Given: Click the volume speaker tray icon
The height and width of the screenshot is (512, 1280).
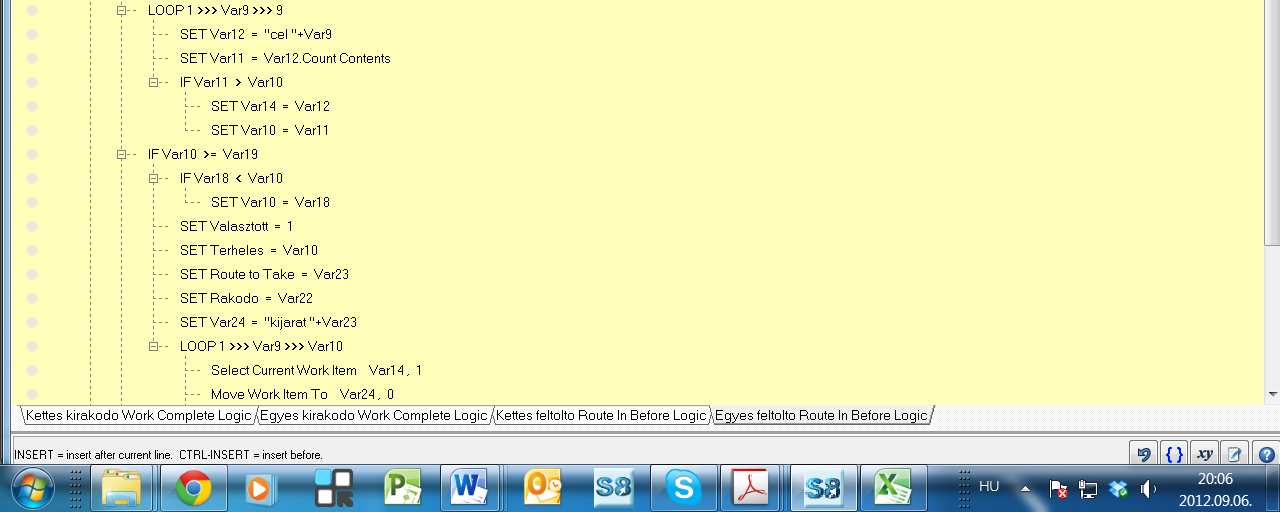Looking at the screenshot, I should 1148,489.
